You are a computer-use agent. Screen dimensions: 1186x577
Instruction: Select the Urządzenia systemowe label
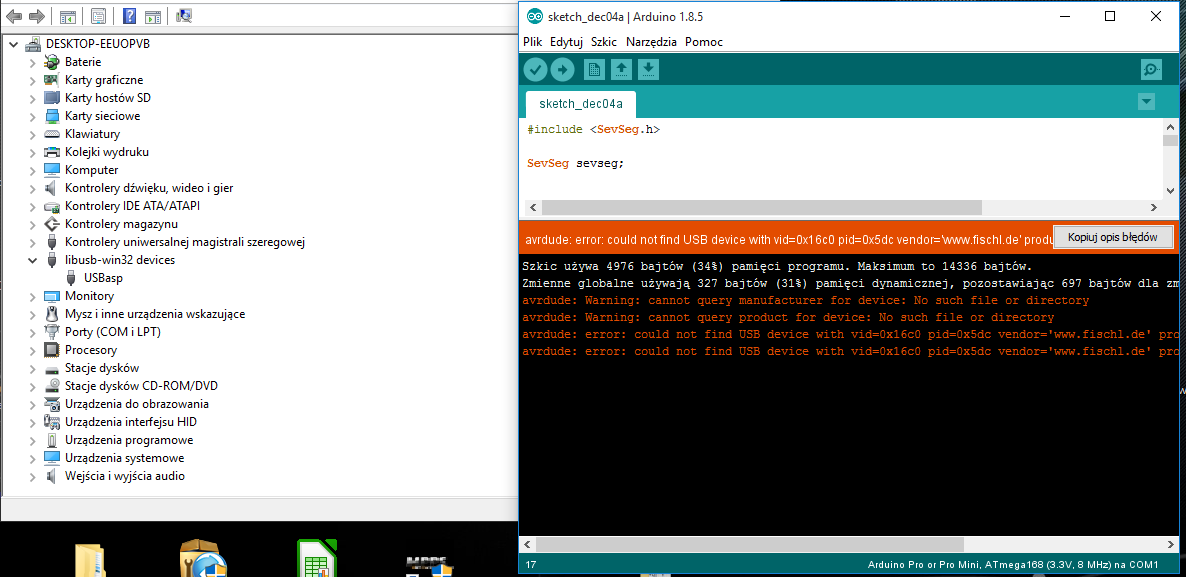(124, 458)
